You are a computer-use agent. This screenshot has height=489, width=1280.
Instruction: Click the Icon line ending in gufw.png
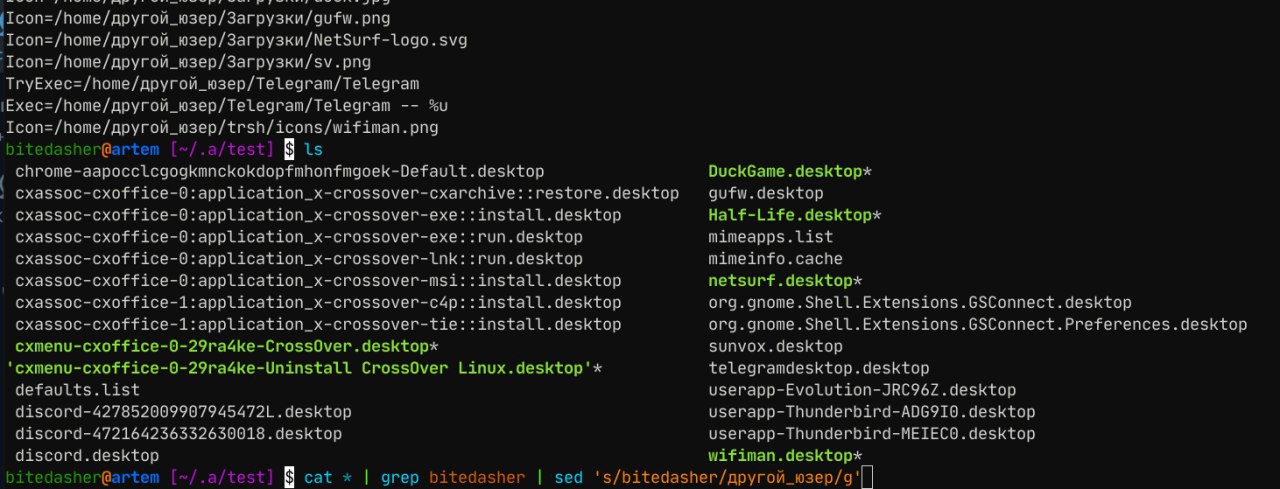coord(198,18)
